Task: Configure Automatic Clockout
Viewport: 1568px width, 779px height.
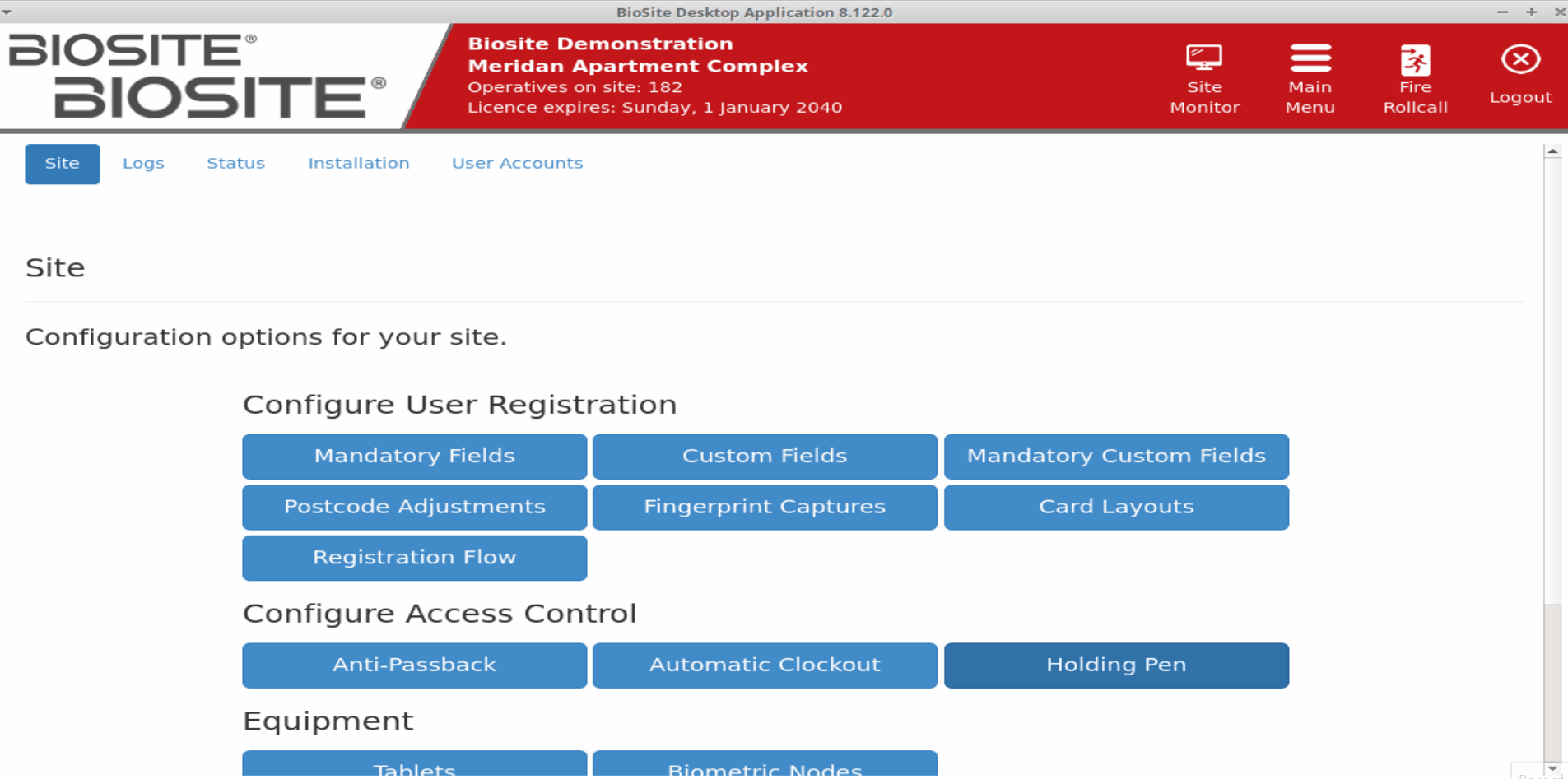Action: click(765, 665)
